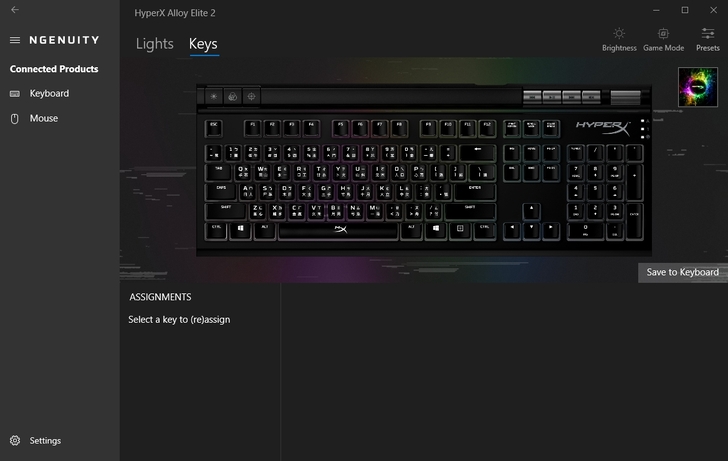Toggle Game Mode in top toolbar
The image size is (728, 461).
point(663,39)
